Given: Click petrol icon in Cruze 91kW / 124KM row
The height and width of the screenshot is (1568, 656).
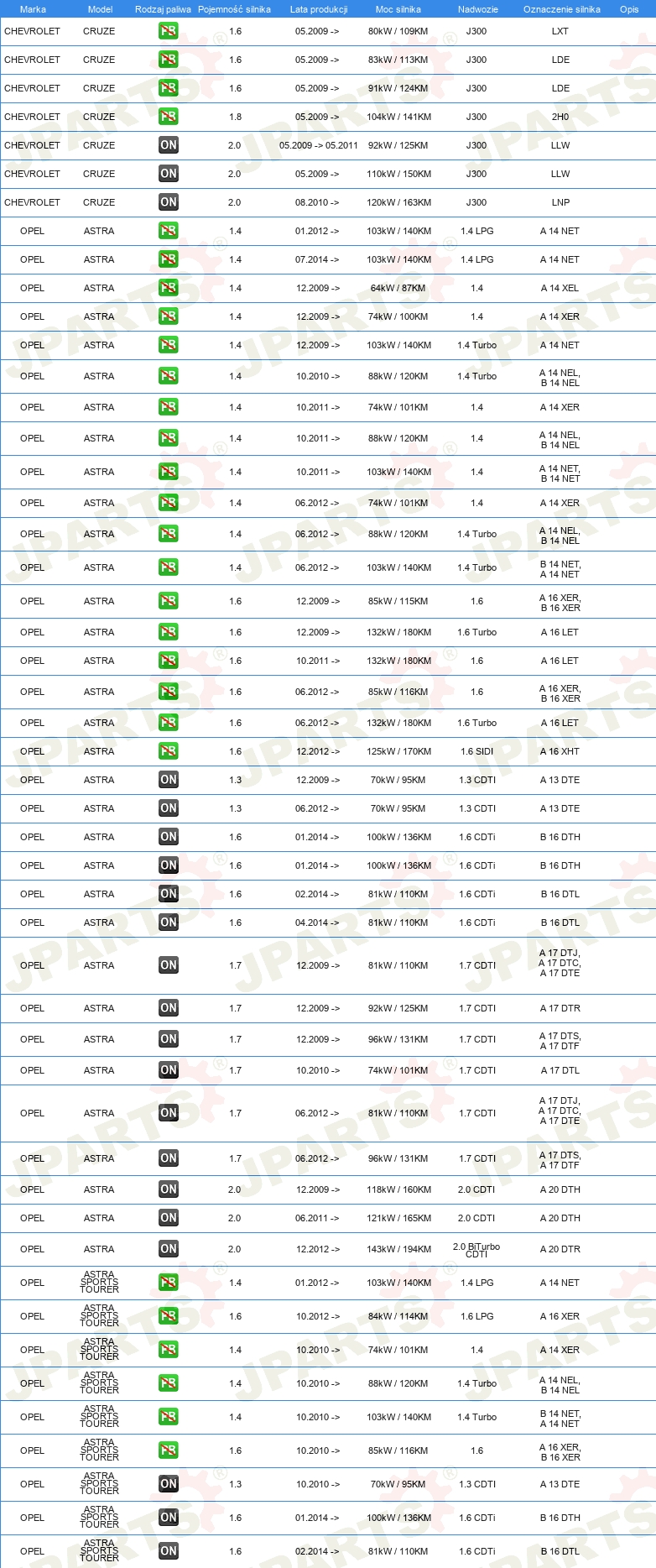Looking at the screenshot, I should pyautogui.click(x=169, y=88).
